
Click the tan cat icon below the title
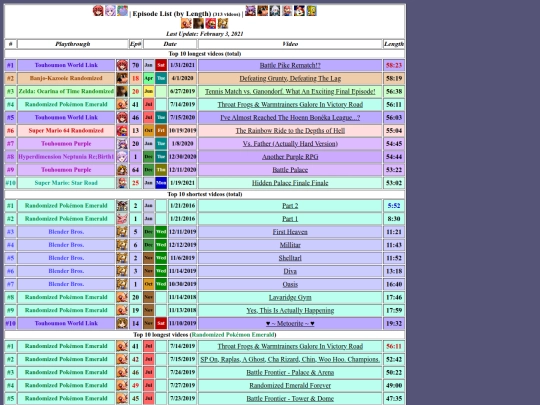[223, 23]
